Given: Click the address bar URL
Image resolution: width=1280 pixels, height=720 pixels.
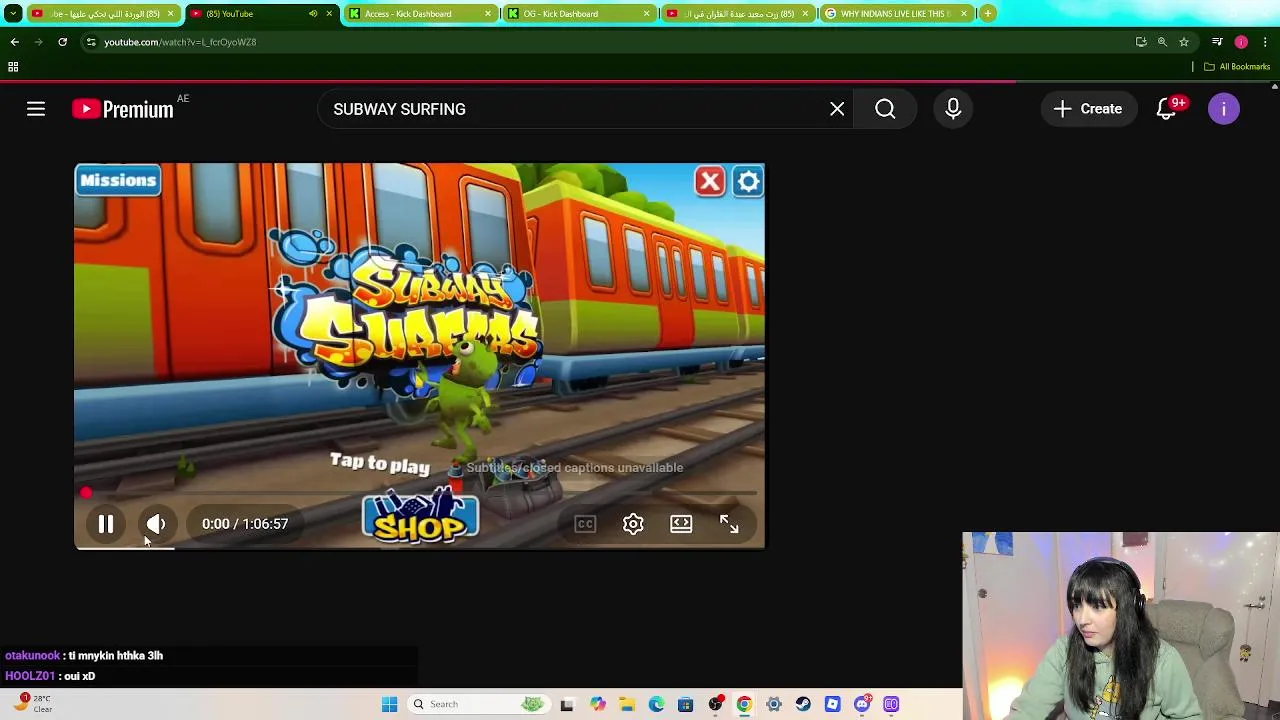Looking at the screenshot, I should click(180, 42).
